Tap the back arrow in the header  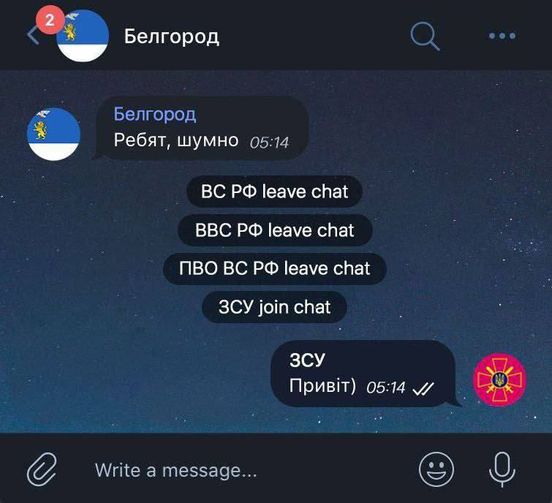[33, 36]
